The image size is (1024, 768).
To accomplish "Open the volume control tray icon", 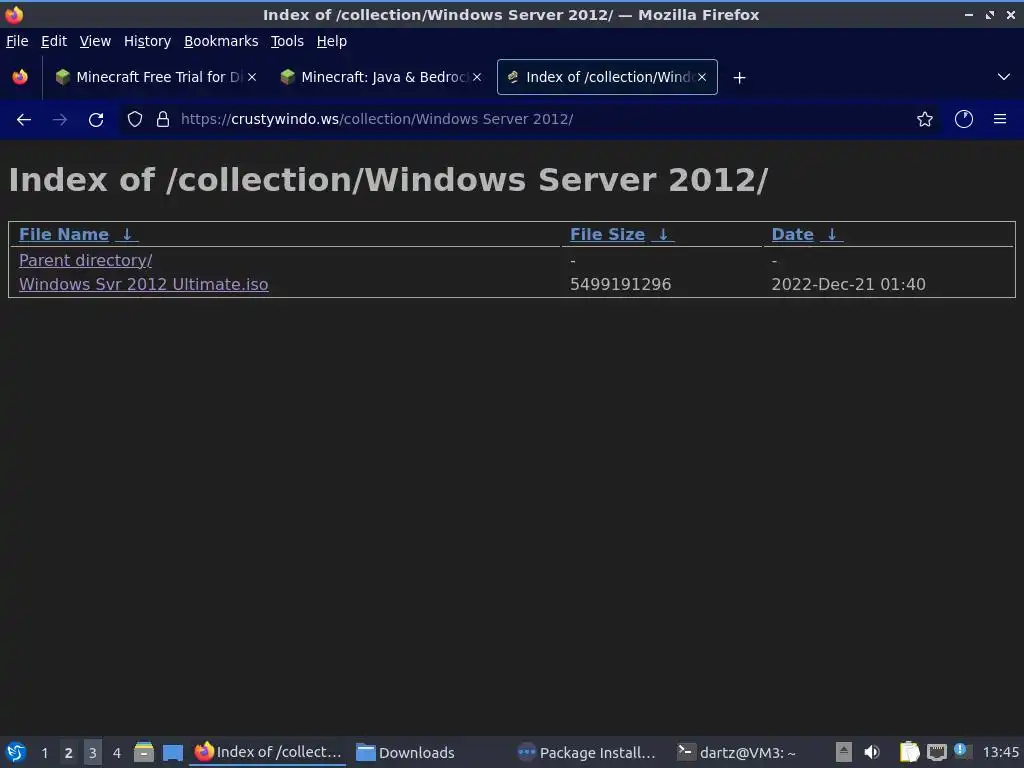I will click(872, 752).
